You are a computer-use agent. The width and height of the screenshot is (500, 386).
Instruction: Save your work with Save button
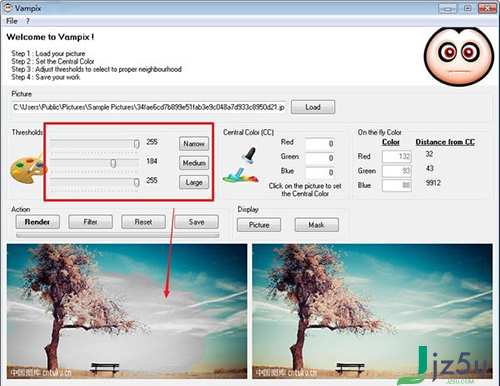tap(196, 222)
